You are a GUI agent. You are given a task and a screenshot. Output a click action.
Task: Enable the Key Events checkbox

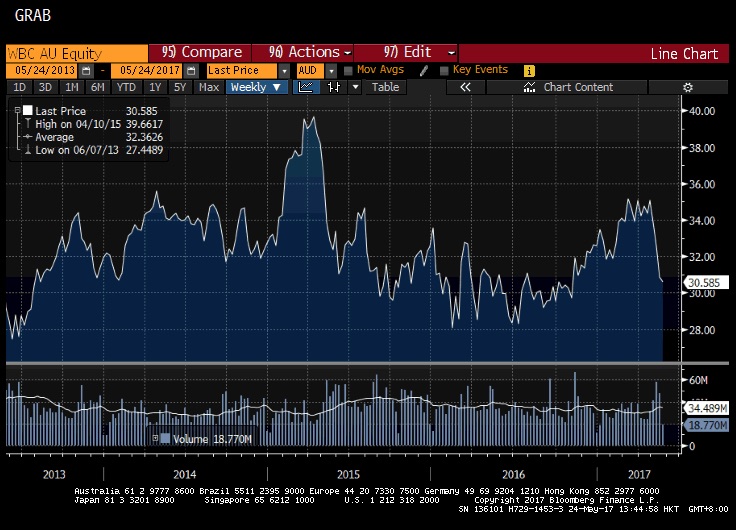click(444, 71)
